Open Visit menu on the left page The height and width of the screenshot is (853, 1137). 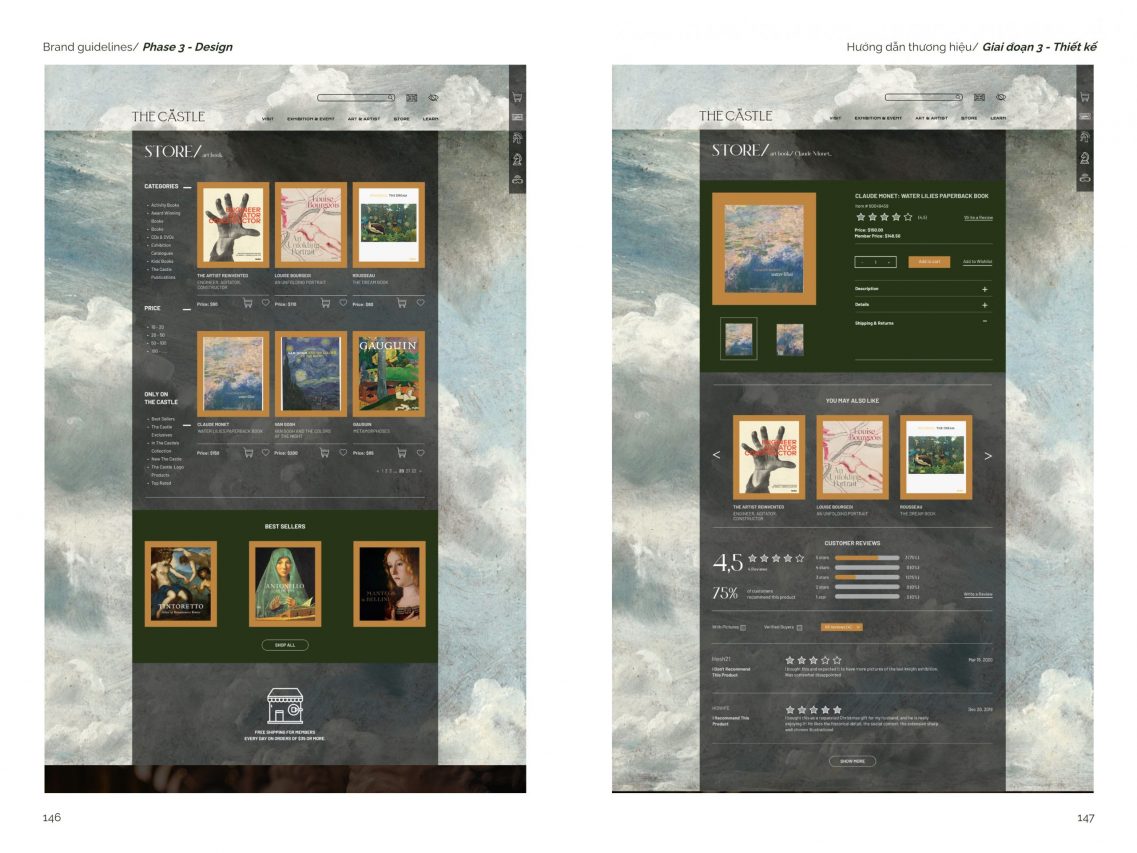point(268,119)
